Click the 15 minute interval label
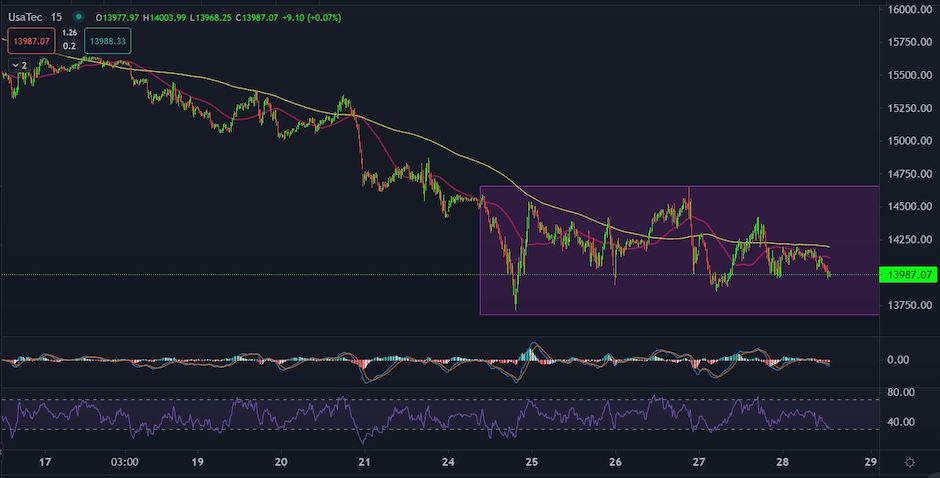940x478 pixels. tap(56, 17)
